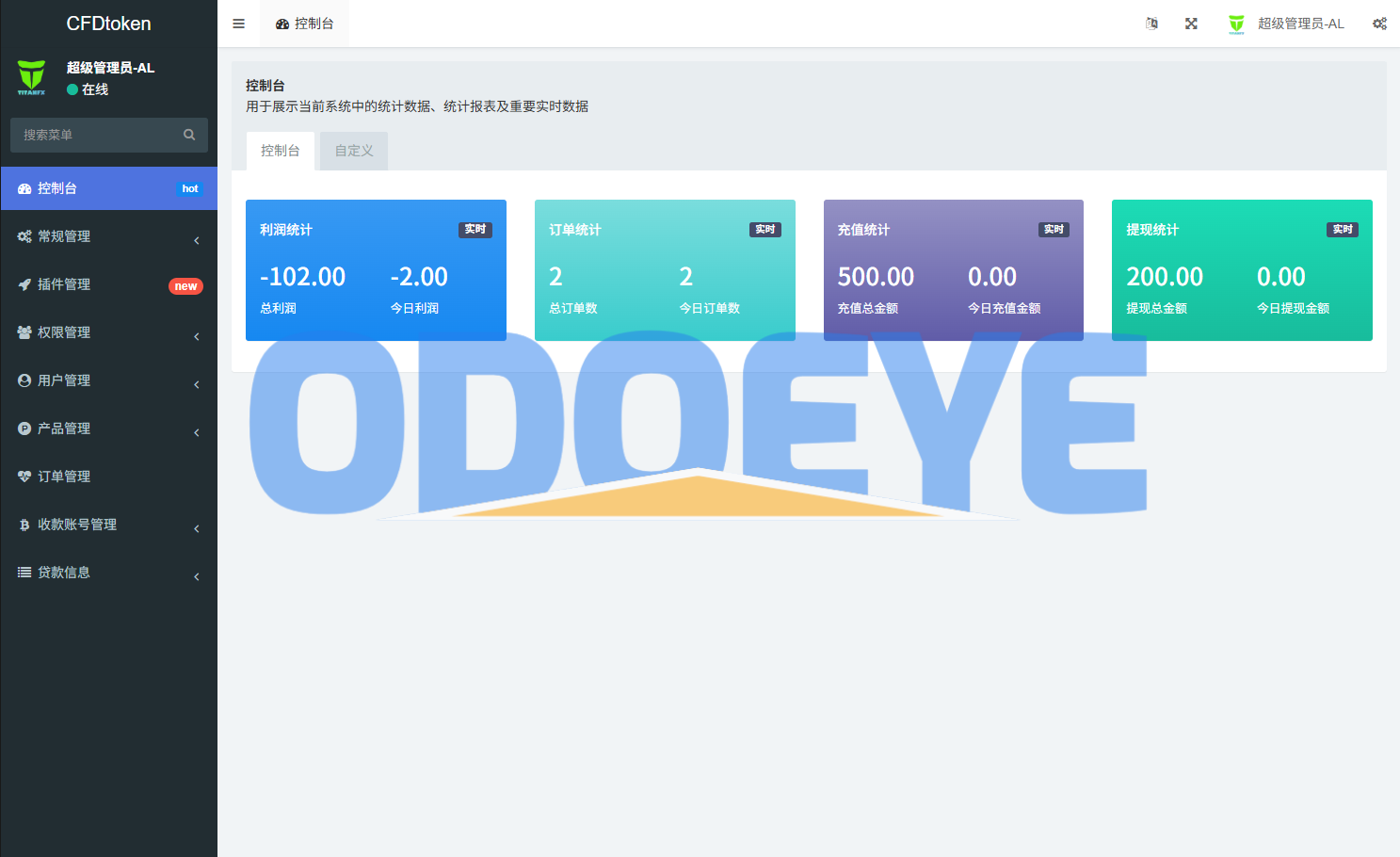
Task: Switch to the 自定义 tab
Action: pyautogui.click(x=354, y=151)
